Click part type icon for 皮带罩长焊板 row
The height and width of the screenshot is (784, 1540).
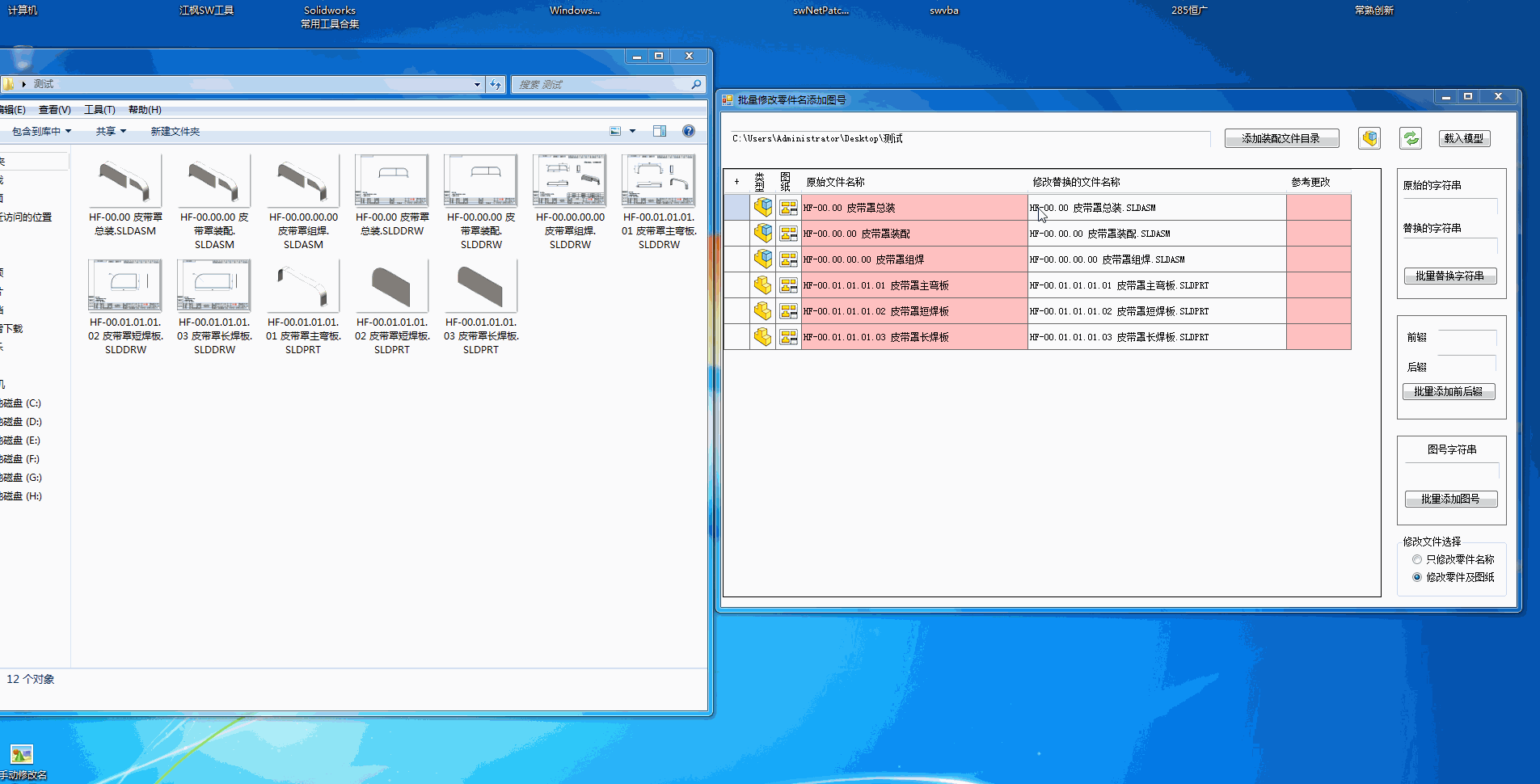(x=762, y=336)
